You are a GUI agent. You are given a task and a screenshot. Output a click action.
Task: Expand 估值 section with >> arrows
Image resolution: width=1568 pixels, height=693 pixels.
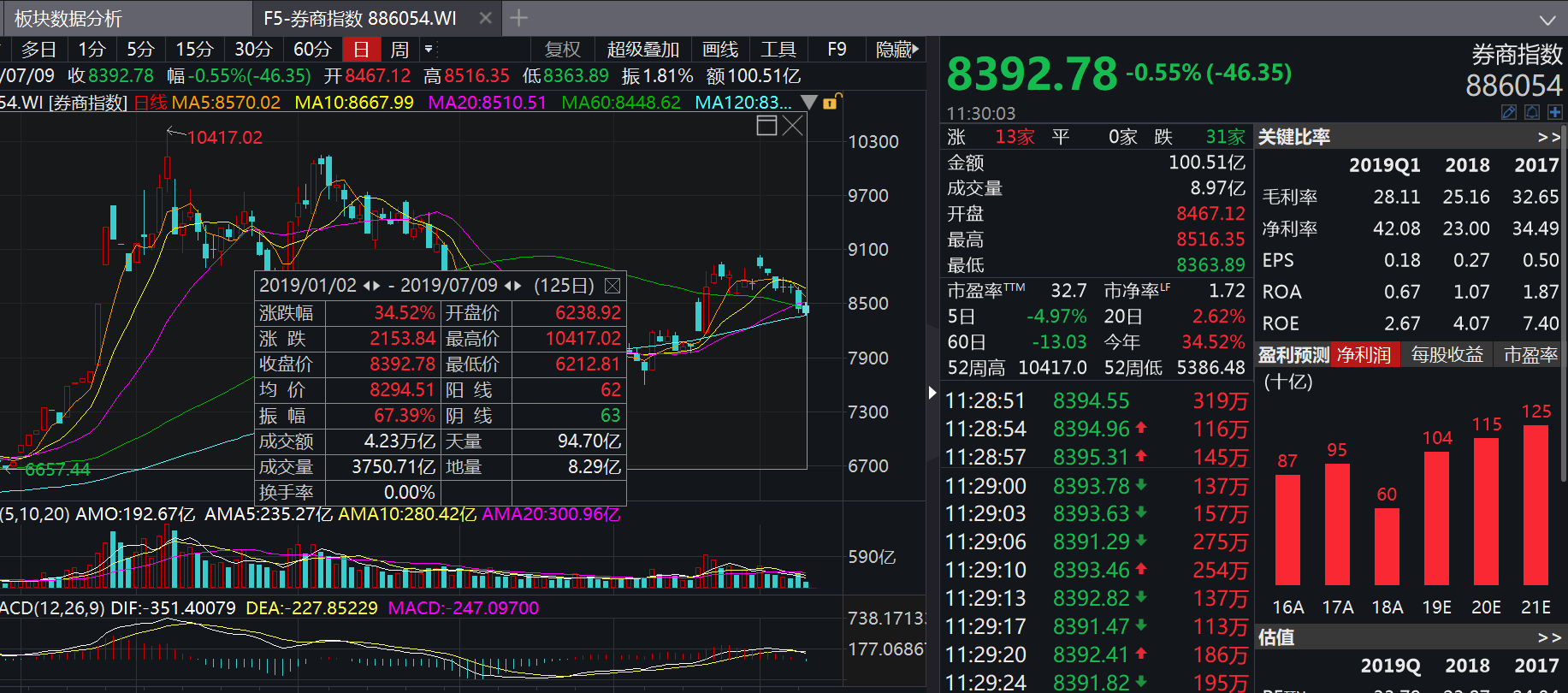[1548, 637]
